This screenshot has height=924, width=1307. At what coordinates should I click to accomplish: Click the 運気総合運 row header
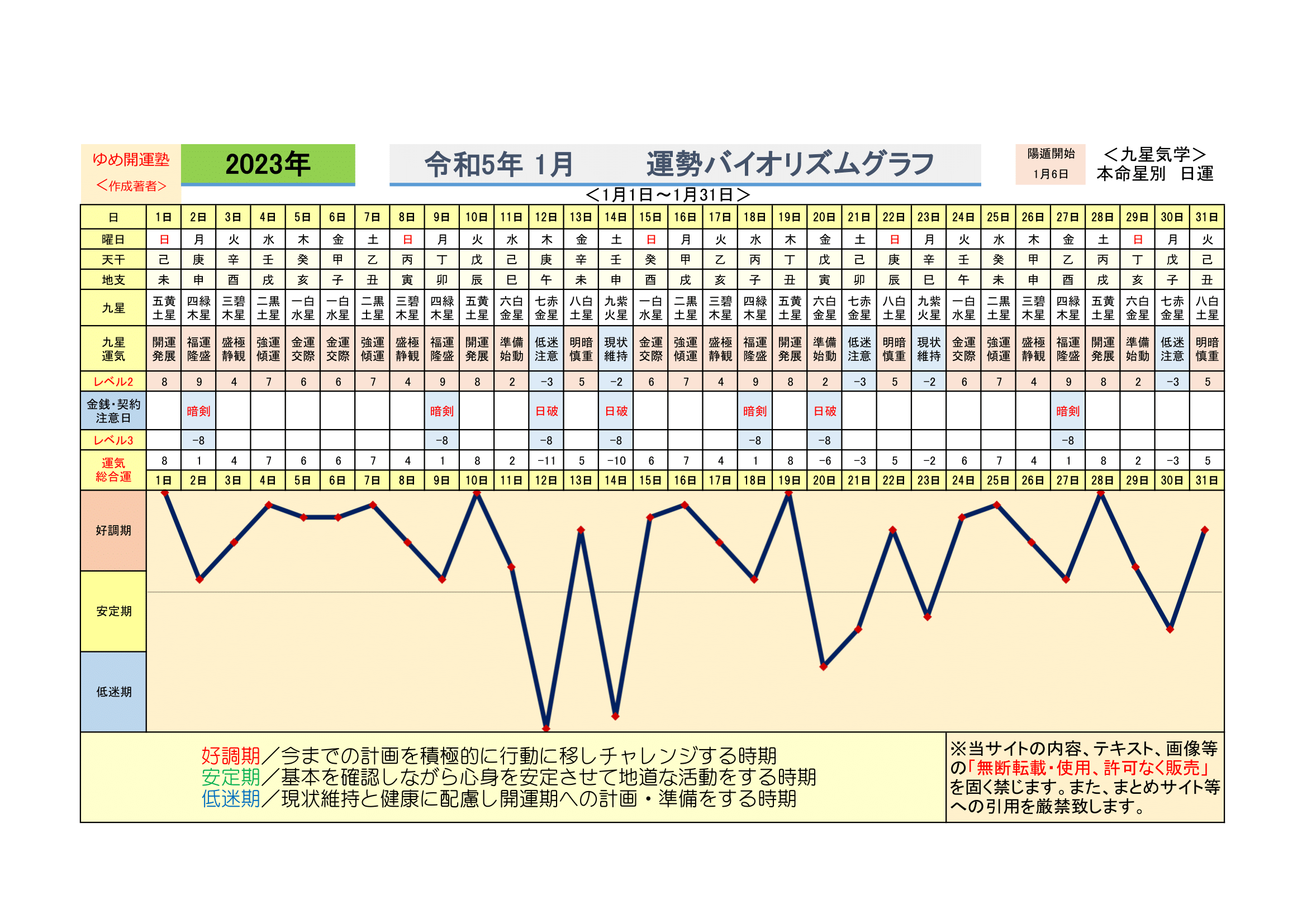[x=113, y=470]
